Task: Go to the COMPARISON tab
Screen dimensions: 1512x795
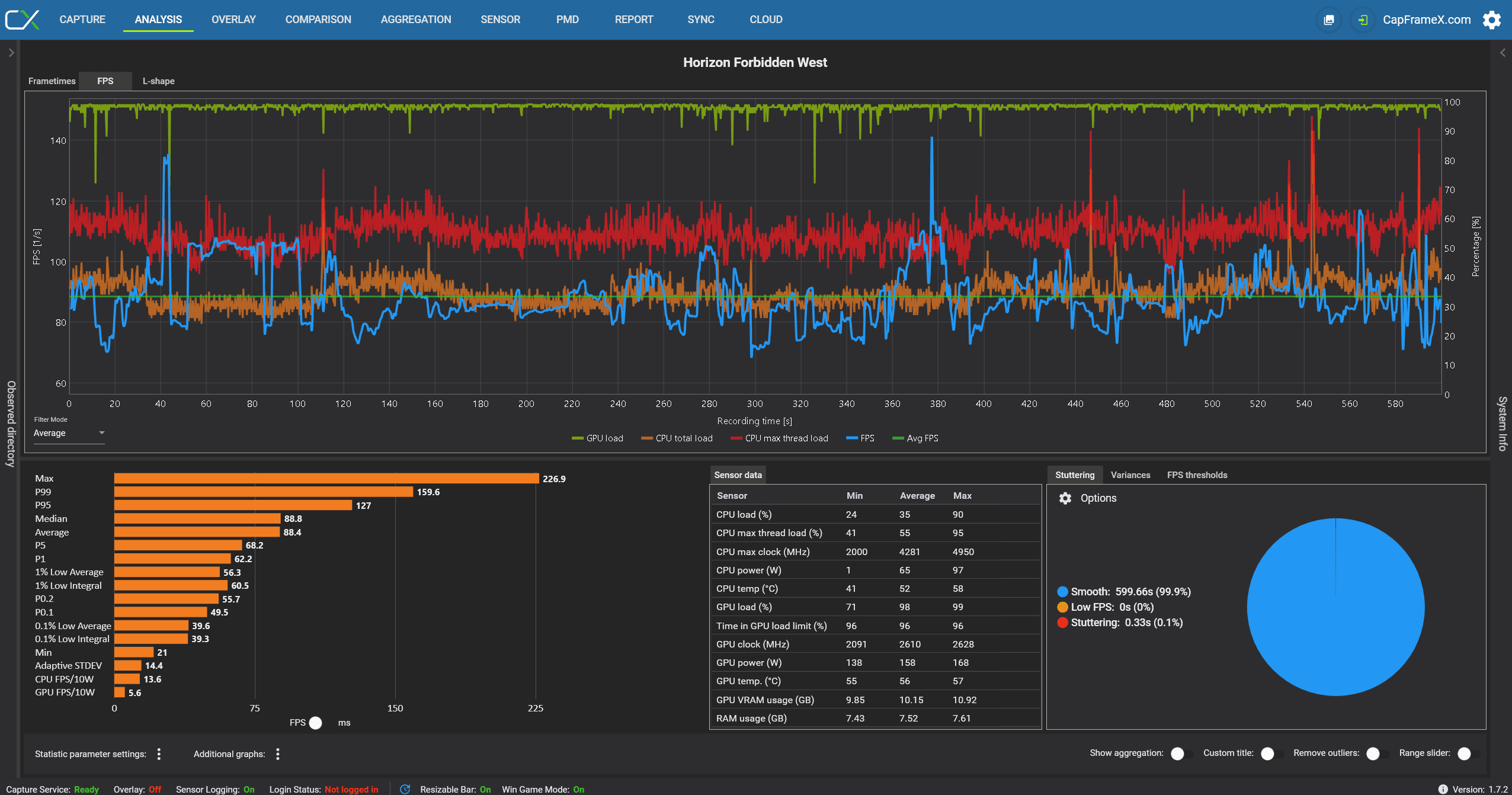Action: pyautogui.click(x=318, y=20)
